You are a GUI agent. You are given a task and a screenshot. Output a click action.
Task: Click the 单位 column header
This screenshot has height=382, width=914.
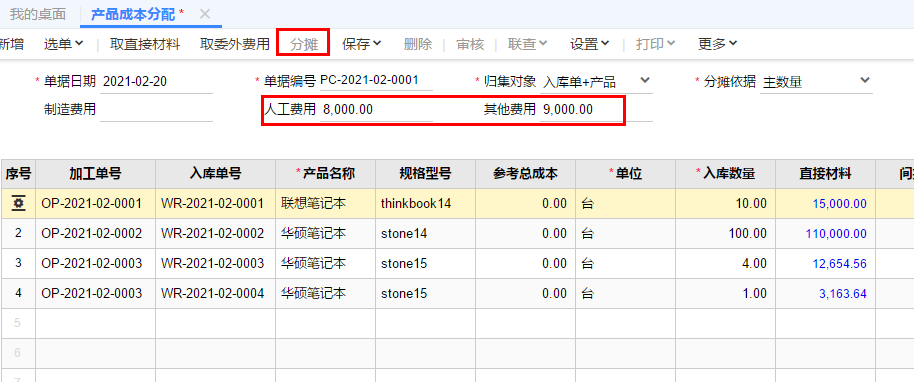[x=625, y=174]
